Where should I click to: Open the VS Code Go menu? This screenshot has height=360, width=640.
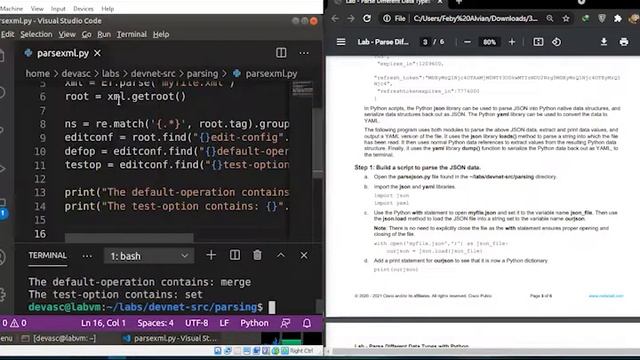pos(87,34)
